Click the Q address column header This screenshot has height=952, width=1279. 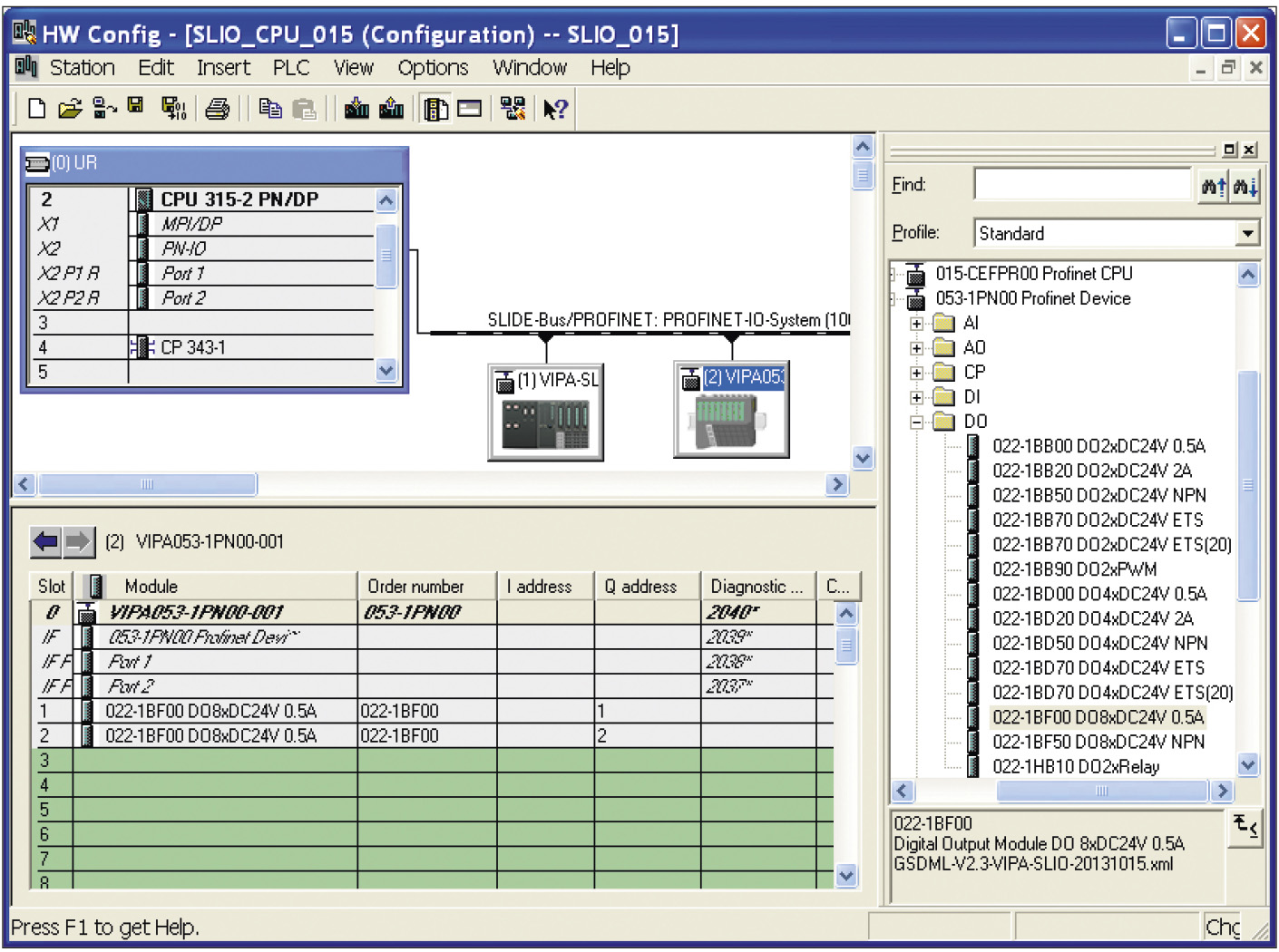[648, 587]
